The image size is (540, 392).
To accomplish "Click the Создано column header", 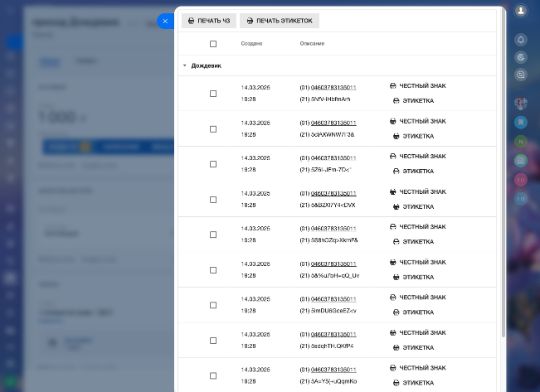I will [251, 43].
